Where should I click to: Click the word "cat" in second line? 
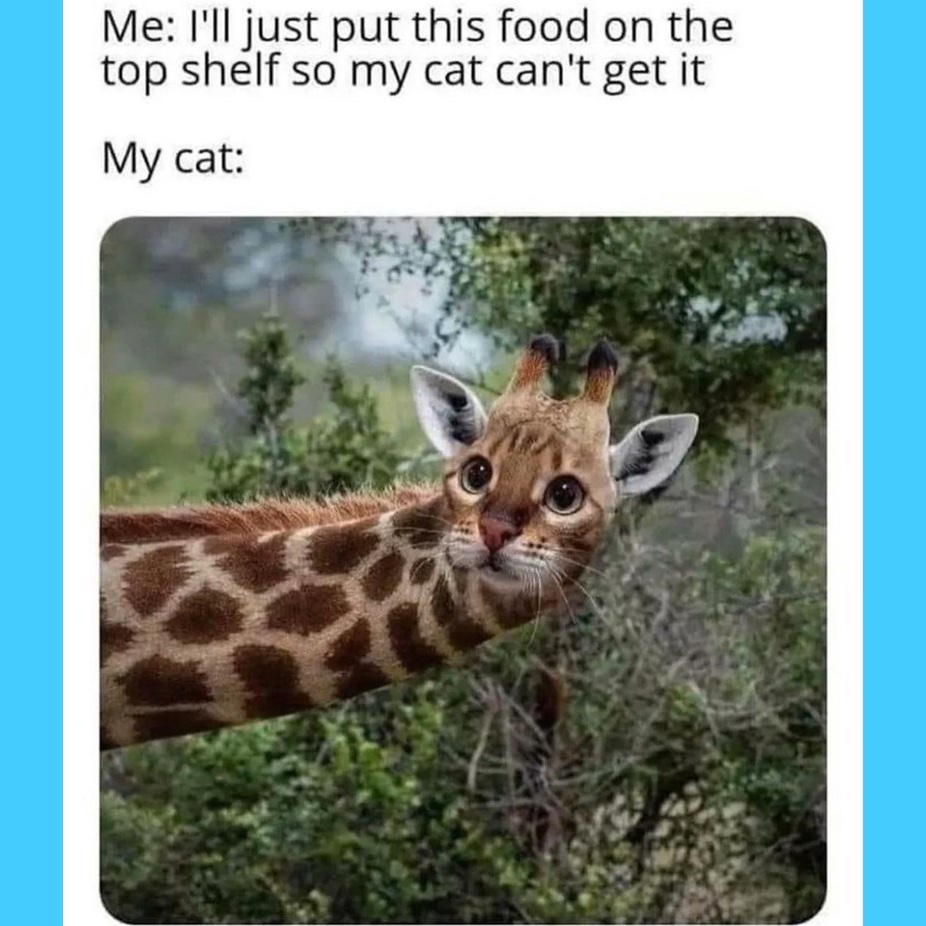pos(455,72)
